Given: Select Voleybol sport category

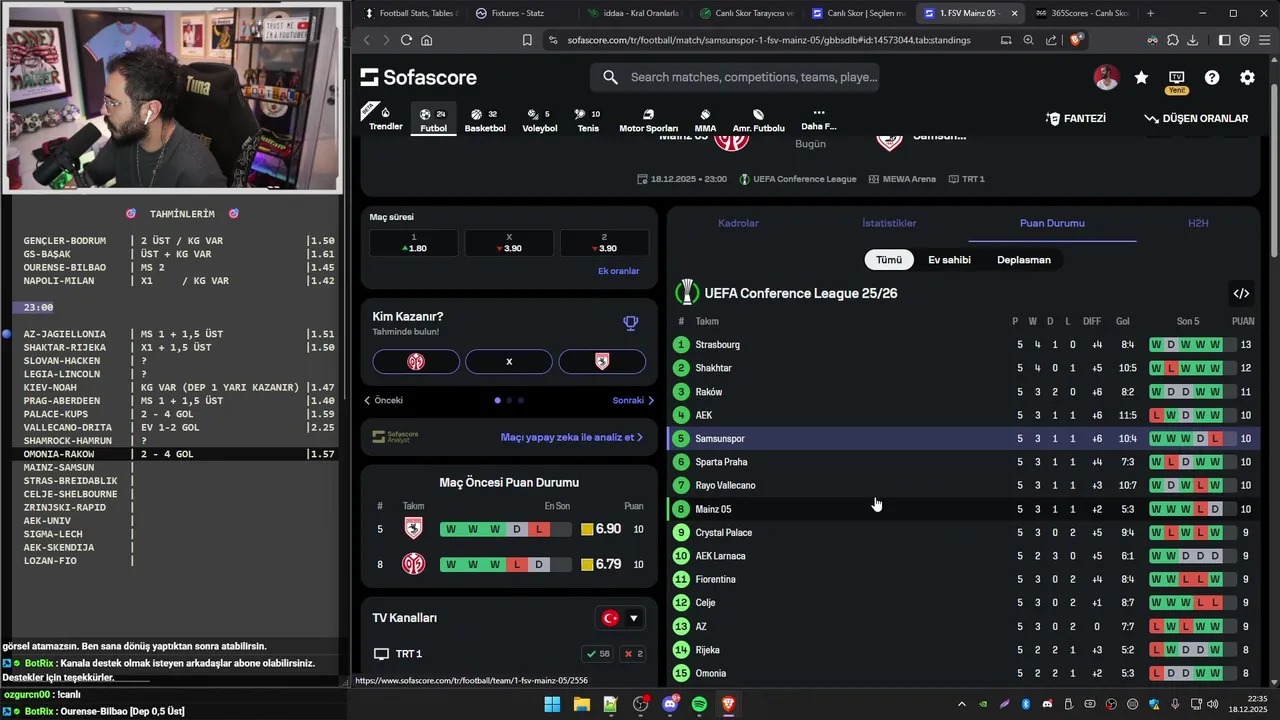Looking at the screenshot, I should 540,120.
